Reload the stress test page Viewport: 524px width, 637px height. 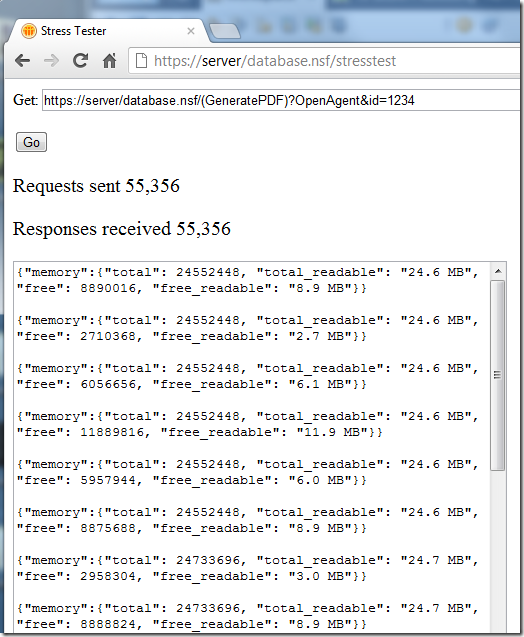coord(80,61)
